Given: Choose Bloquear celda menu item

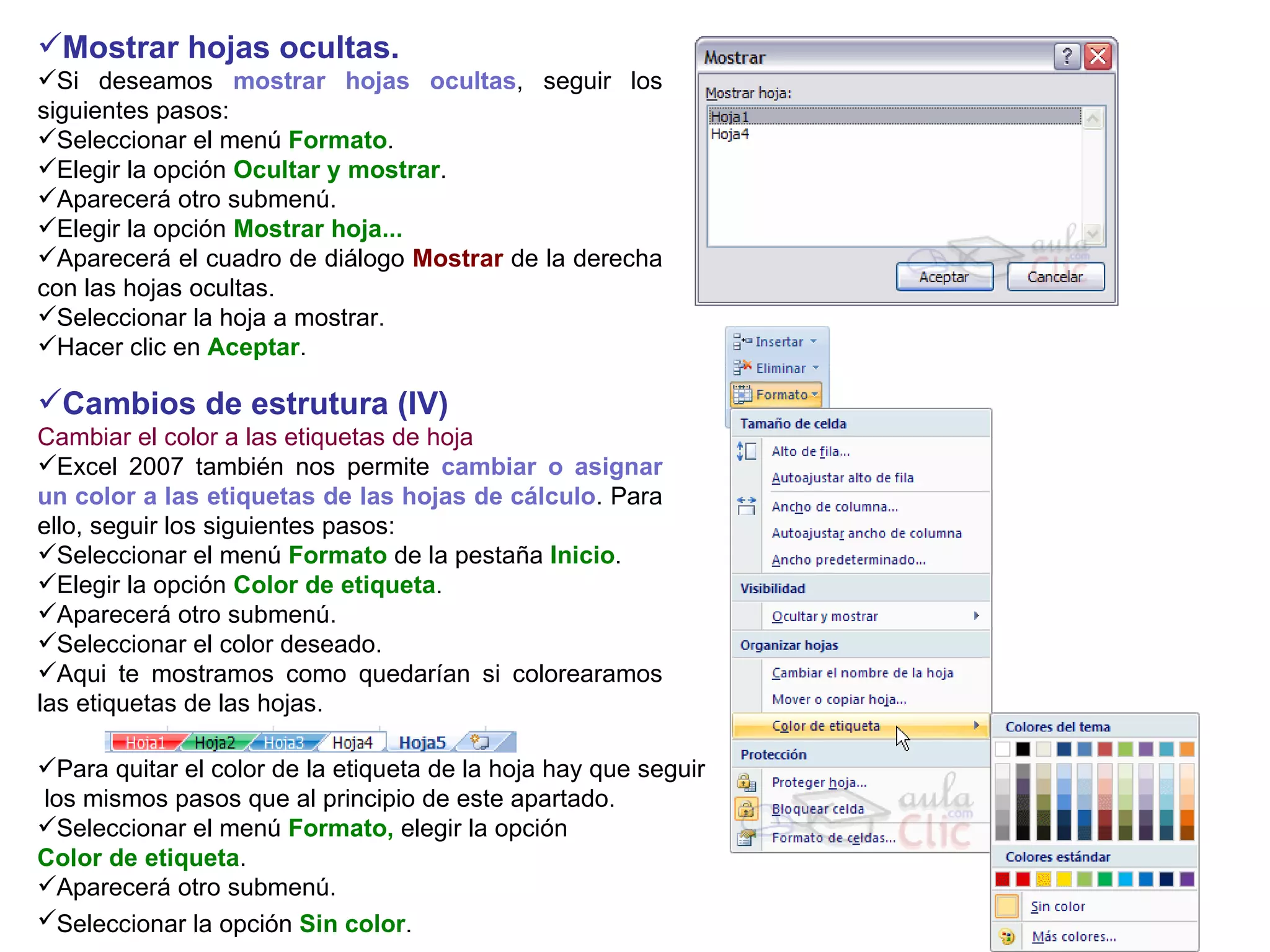Looking at the screenshot, I should point(861,809).
